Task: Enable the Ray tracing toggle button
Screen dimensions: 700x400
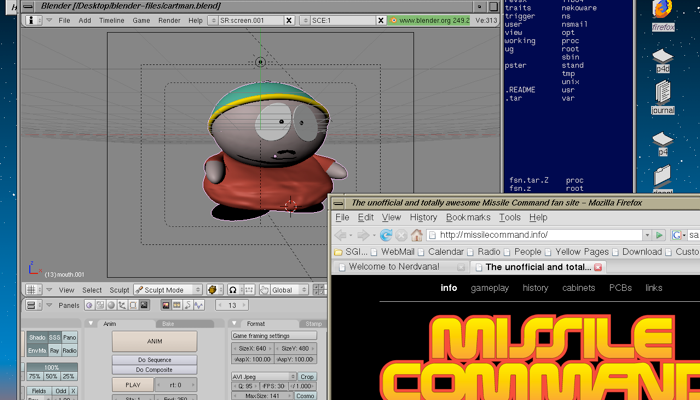Action: (54, 351)
